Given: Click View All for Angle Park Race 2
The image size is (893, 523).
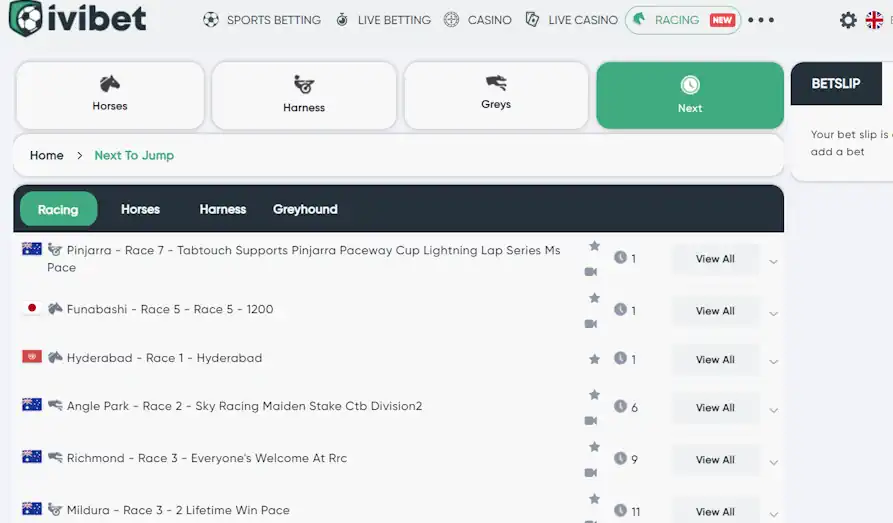Looking at the screenshot, I should coord(715,407).
